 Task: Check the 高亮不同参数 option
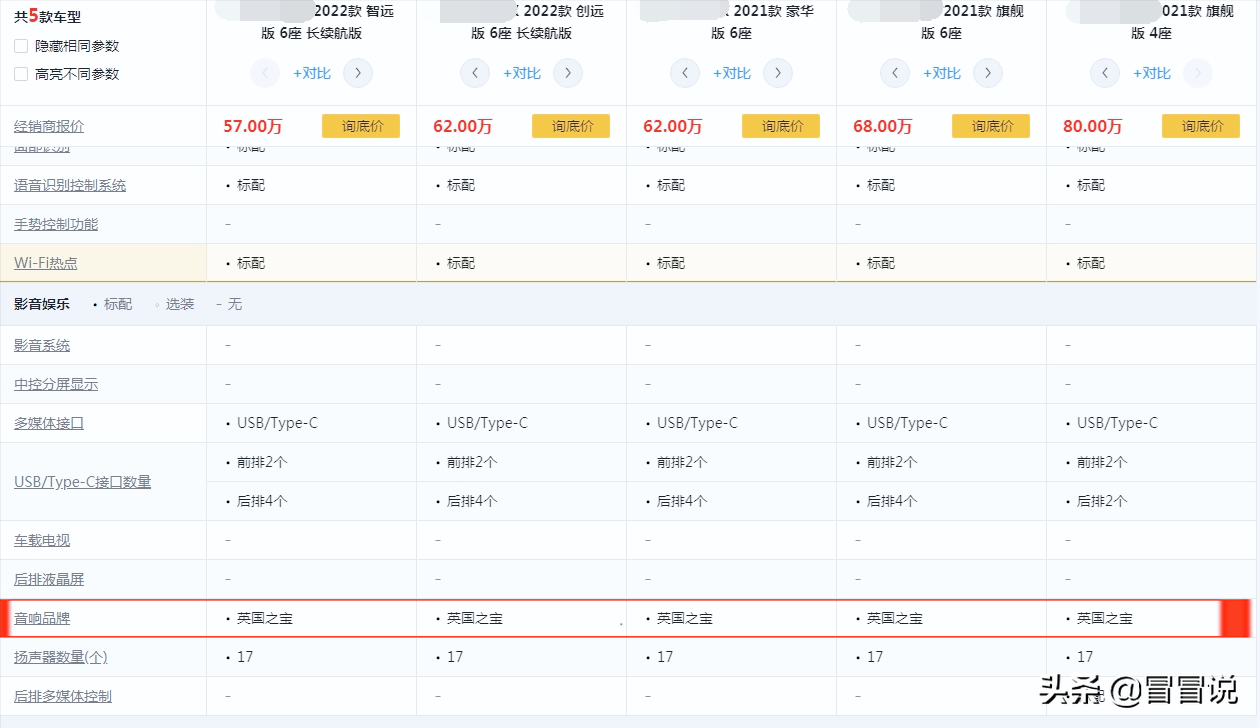pyautogui.click(x=21, y=73)
